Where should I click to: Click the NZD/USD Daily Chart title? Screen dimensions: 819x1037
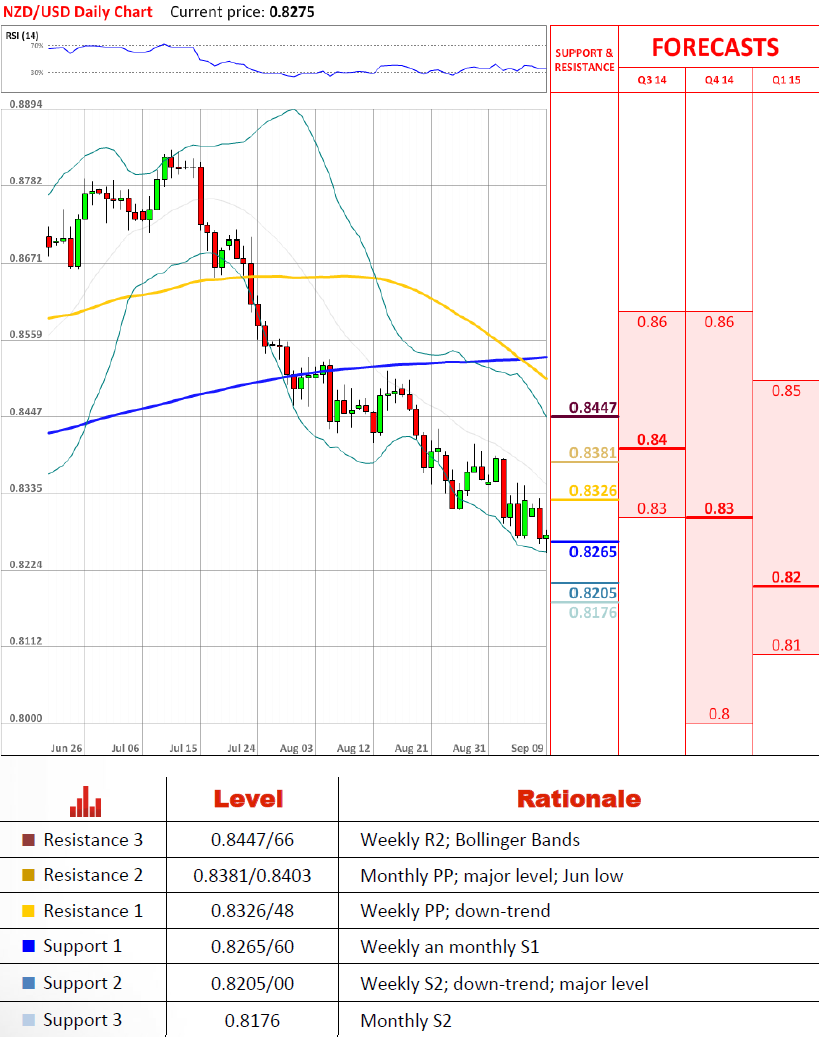77,12
